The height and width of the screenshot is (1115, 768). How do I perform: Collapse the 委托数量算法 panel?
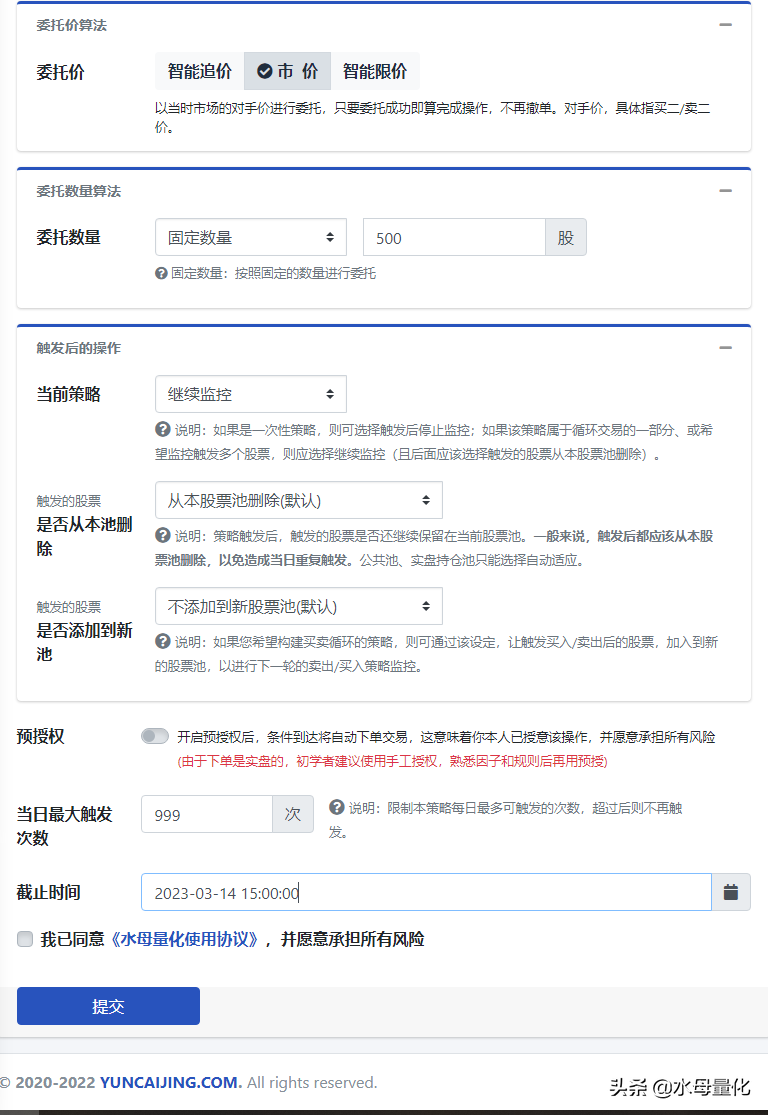[725, 191]
